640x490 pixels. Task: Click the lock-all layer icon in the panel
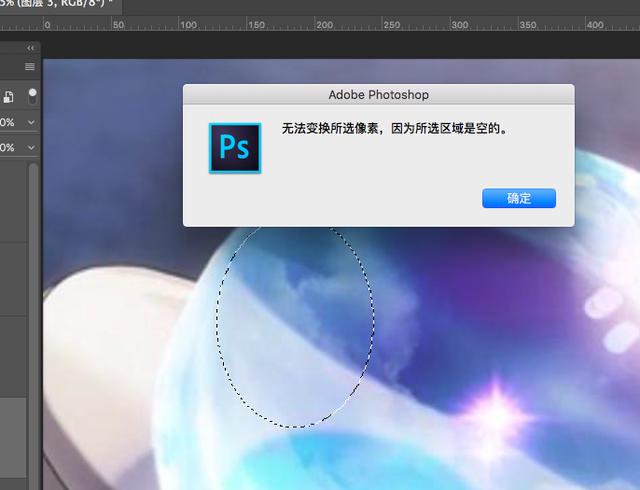pos(8,97)
